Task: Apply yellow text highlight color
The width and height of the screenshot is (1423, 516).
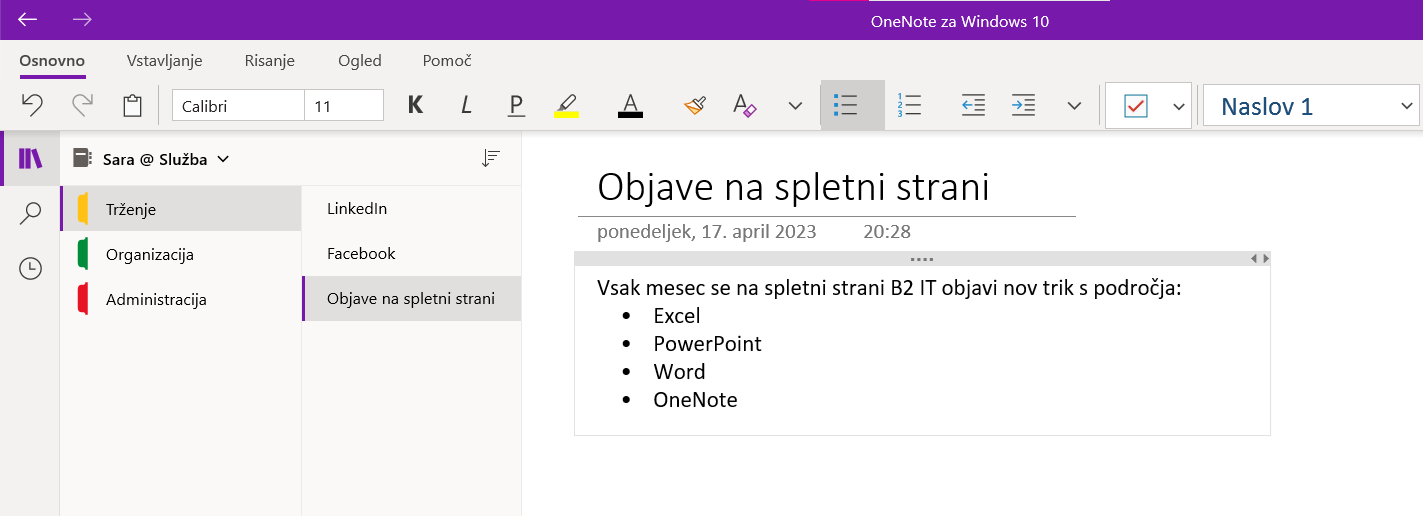Action: click(x=567, y=105)
